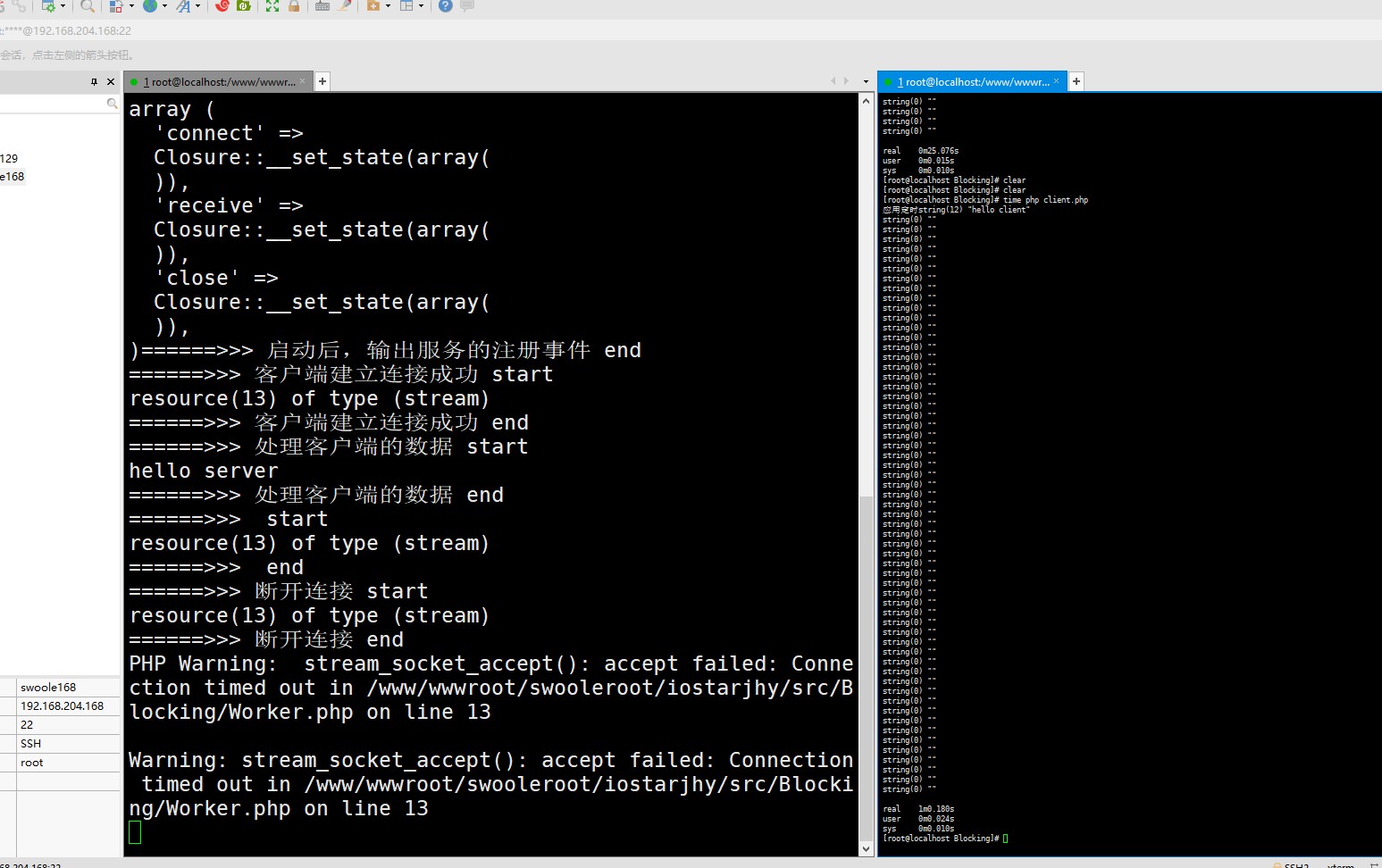Click the window layout toolbar icon
Viewport: 1382px width, 868px height.
(406, 5)
